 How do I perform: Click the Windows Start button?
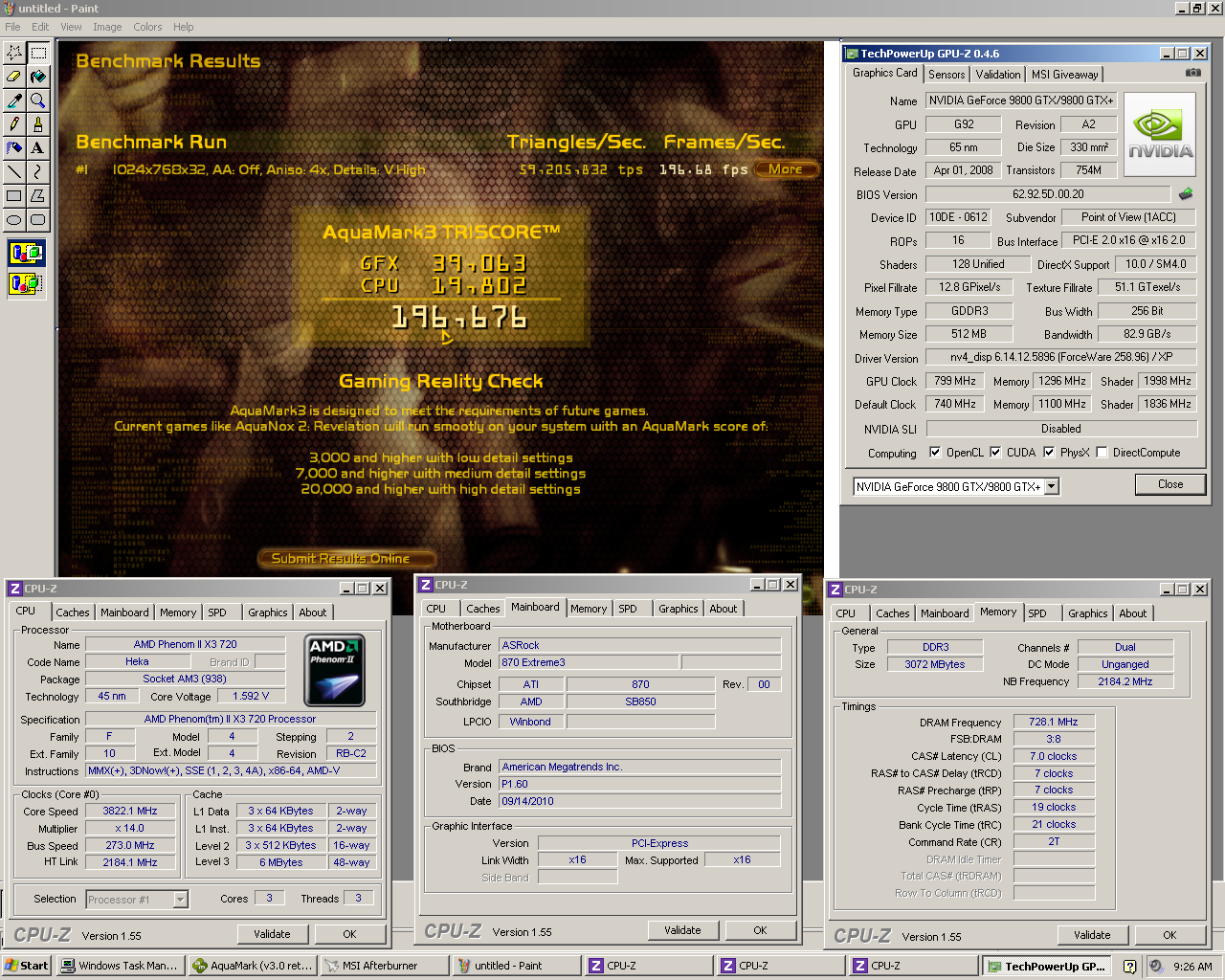[x=27, y=966]
